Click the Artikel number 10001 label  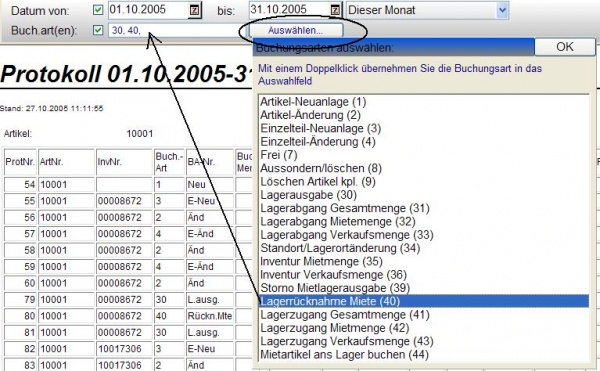coord(140,133)
